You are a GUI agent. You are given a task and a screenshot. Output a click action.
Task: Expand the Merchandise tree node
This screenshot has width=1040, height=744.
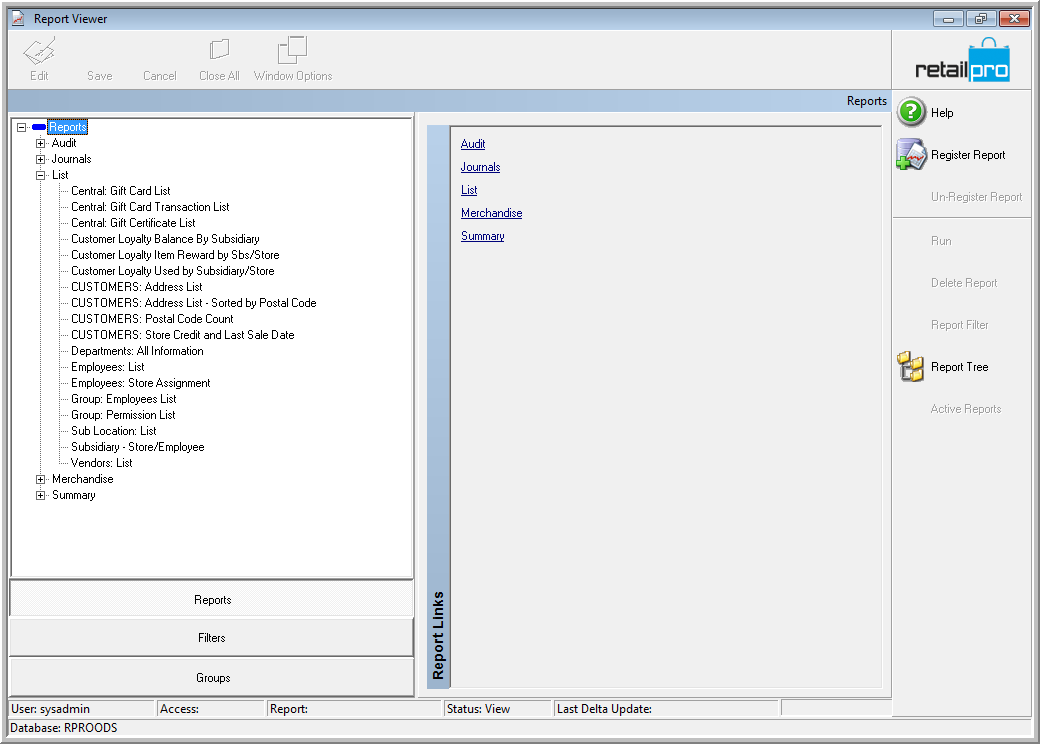40,479
